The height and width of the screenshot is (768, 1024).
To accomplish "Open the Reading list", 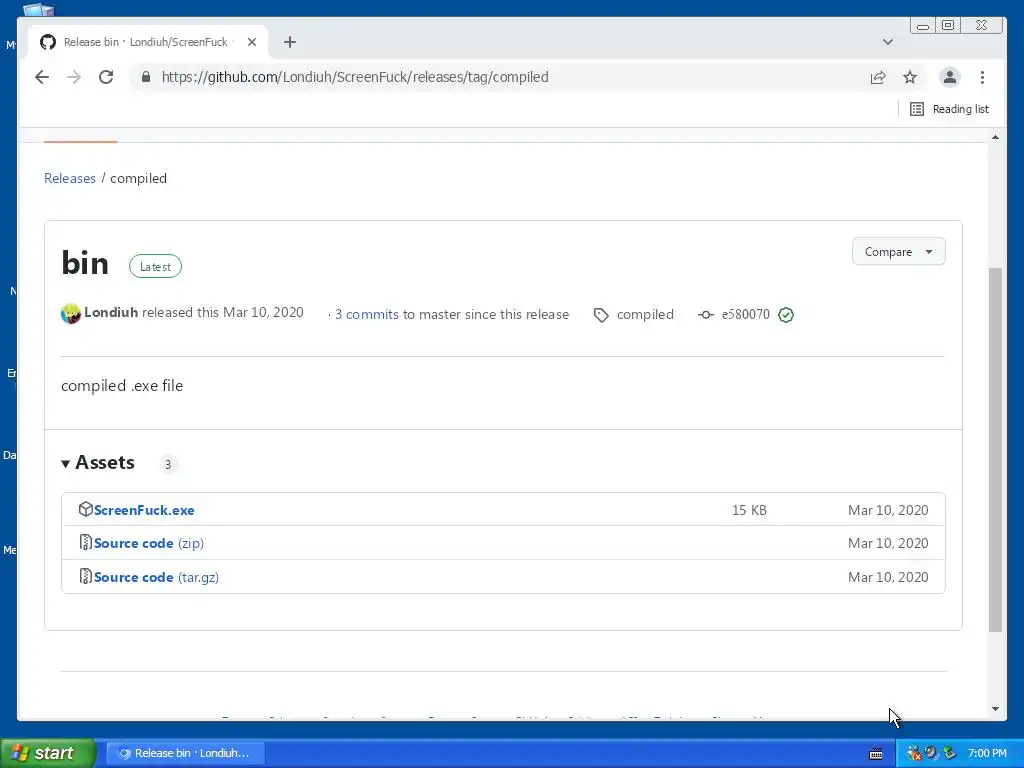I will coord(949,109).
